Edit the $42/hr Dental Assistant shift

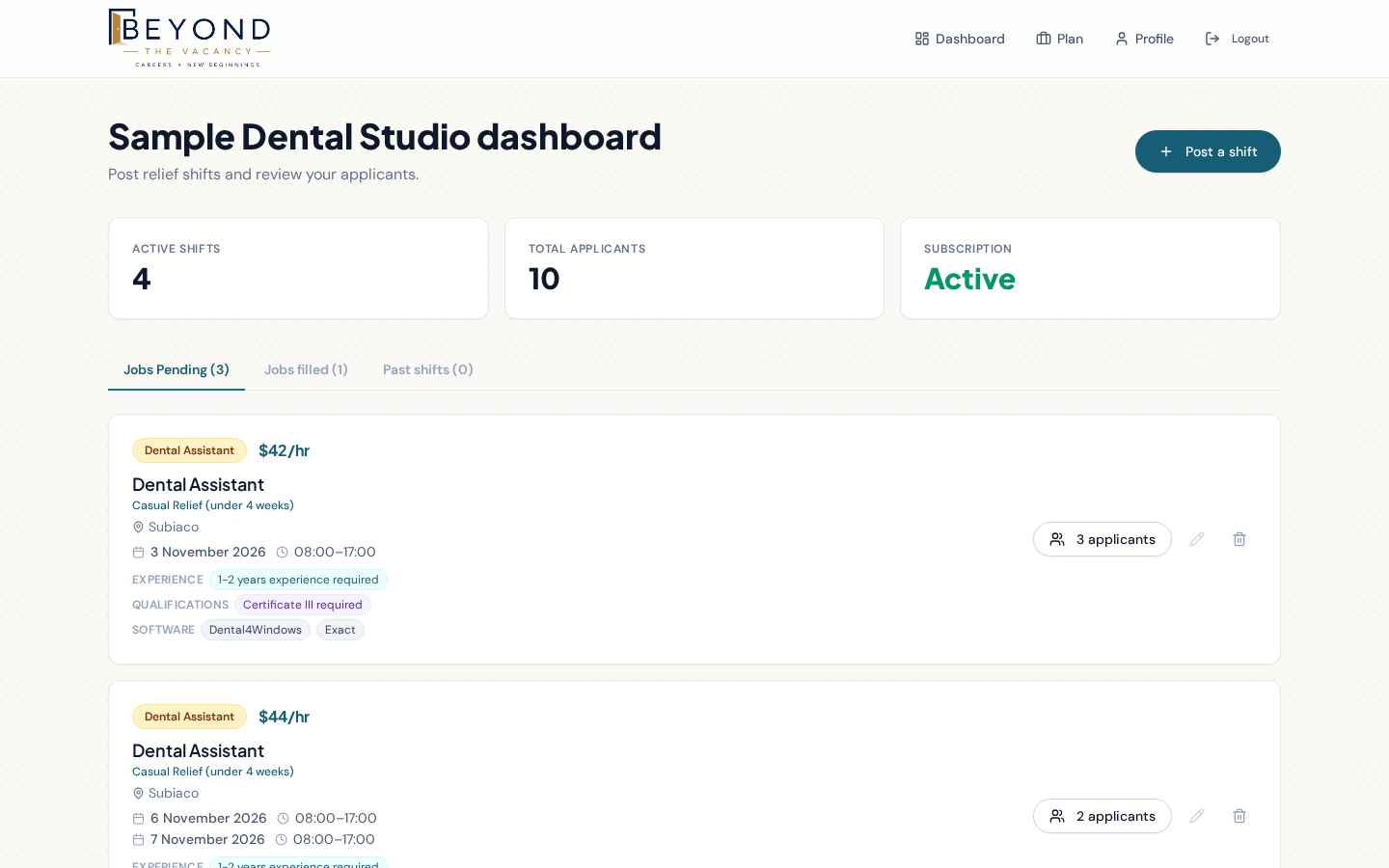tap(1197, 539)
